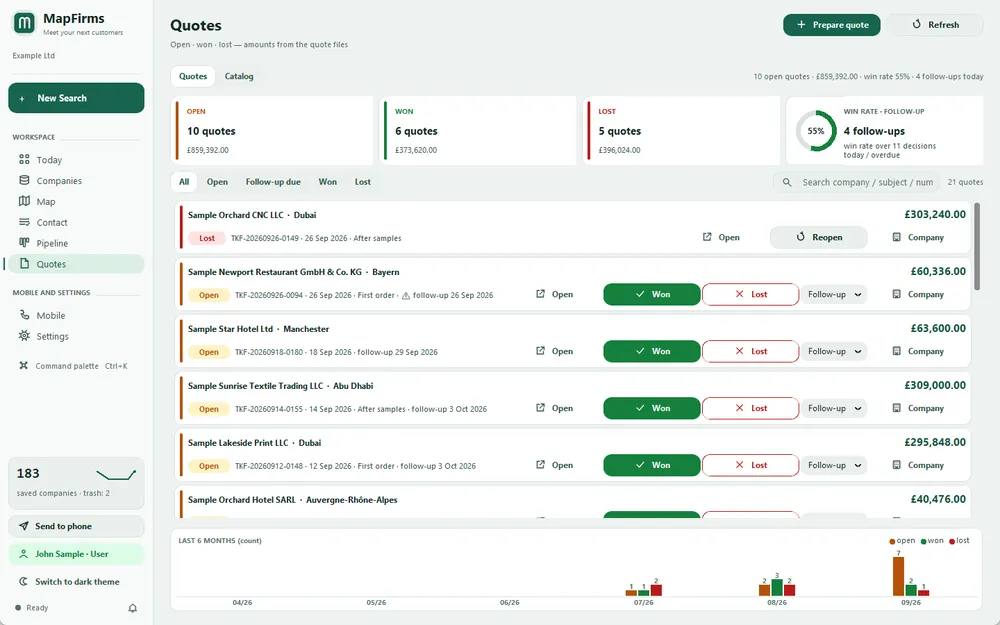View company for Sample Newport Restaurant
Image resolution: width=1000 pixels, height=625 pixels.
pos(918,295)
